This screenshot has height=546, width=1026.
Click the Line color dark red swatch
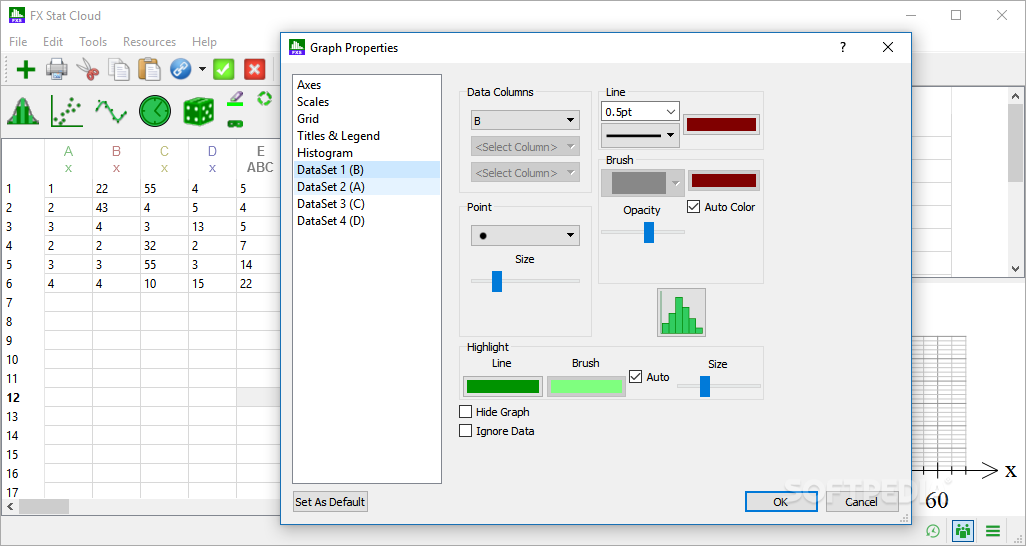(x=722, y=124)
